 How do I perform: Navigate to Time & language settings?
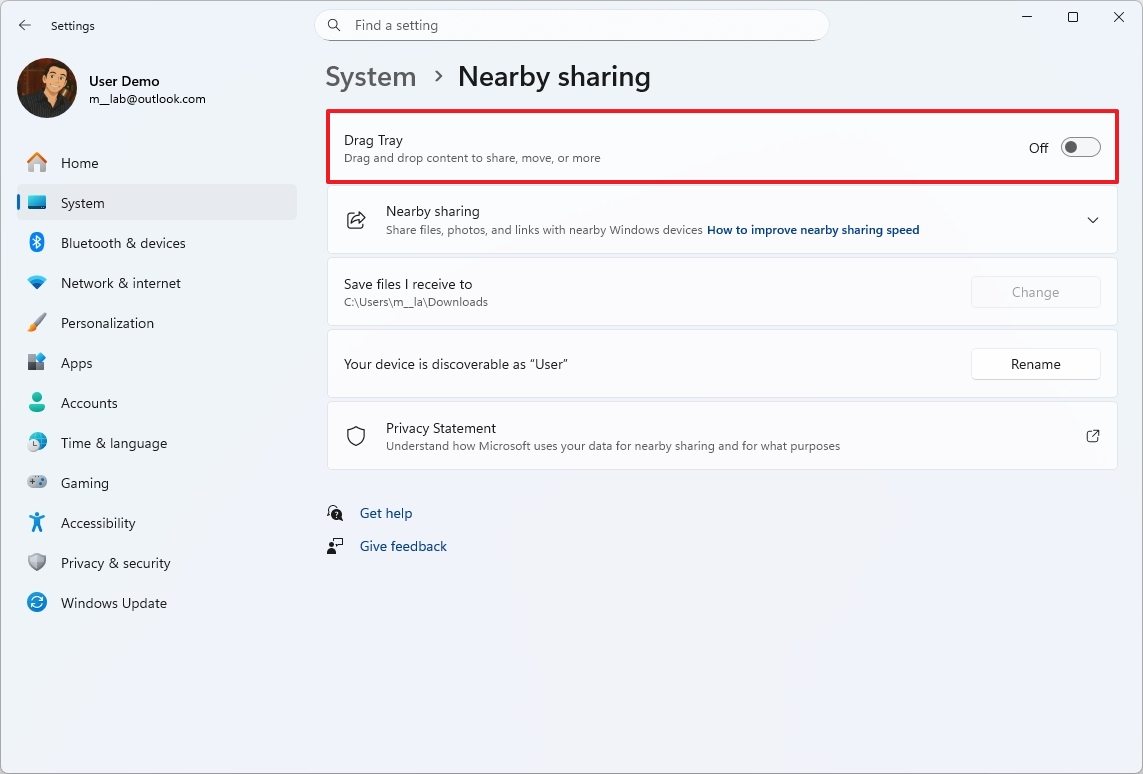tap(36, 442)
